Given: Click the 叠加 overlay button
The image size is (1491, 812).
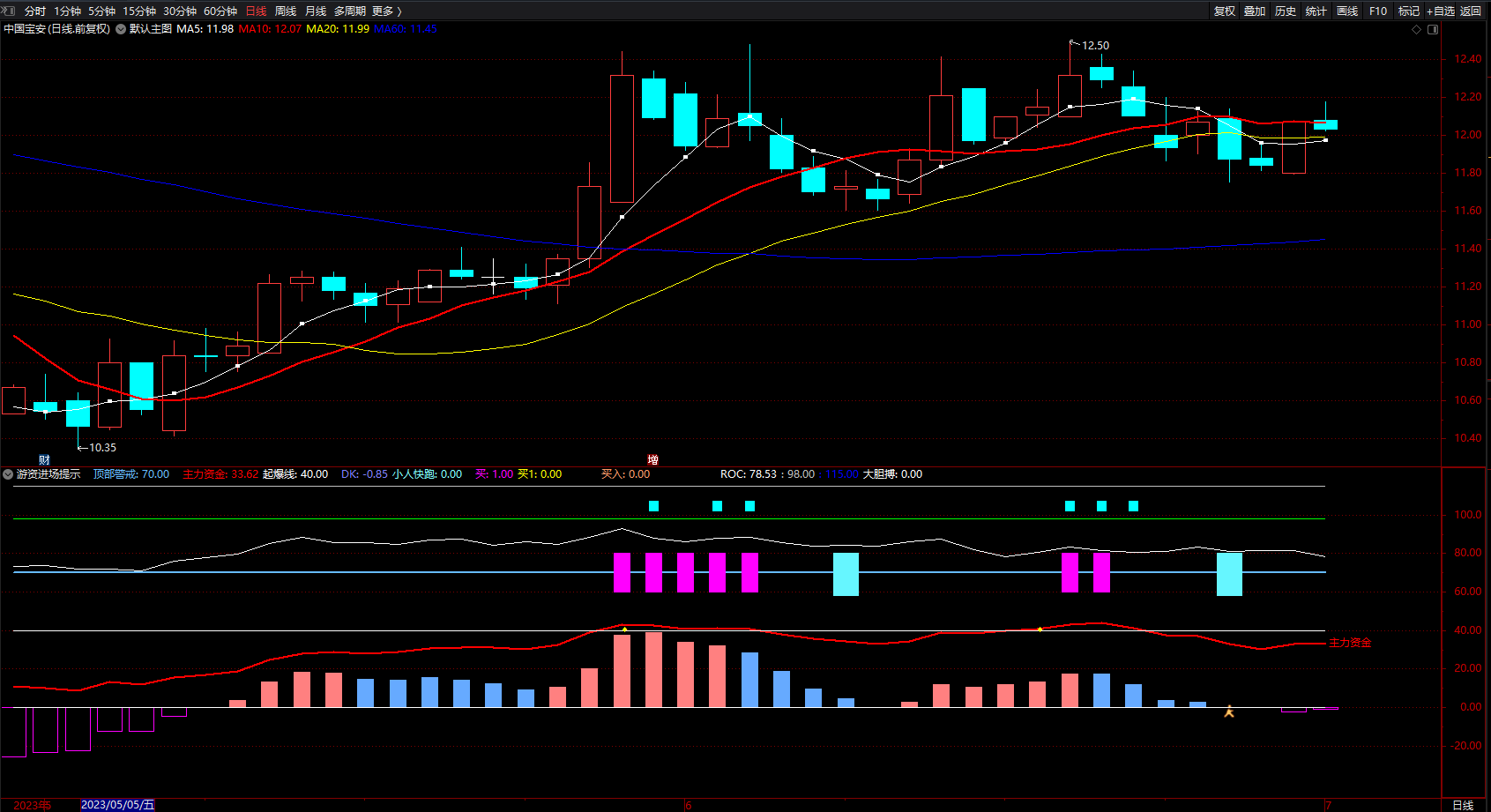Looking at the screenshot, I should click(x=1255, y=11).
